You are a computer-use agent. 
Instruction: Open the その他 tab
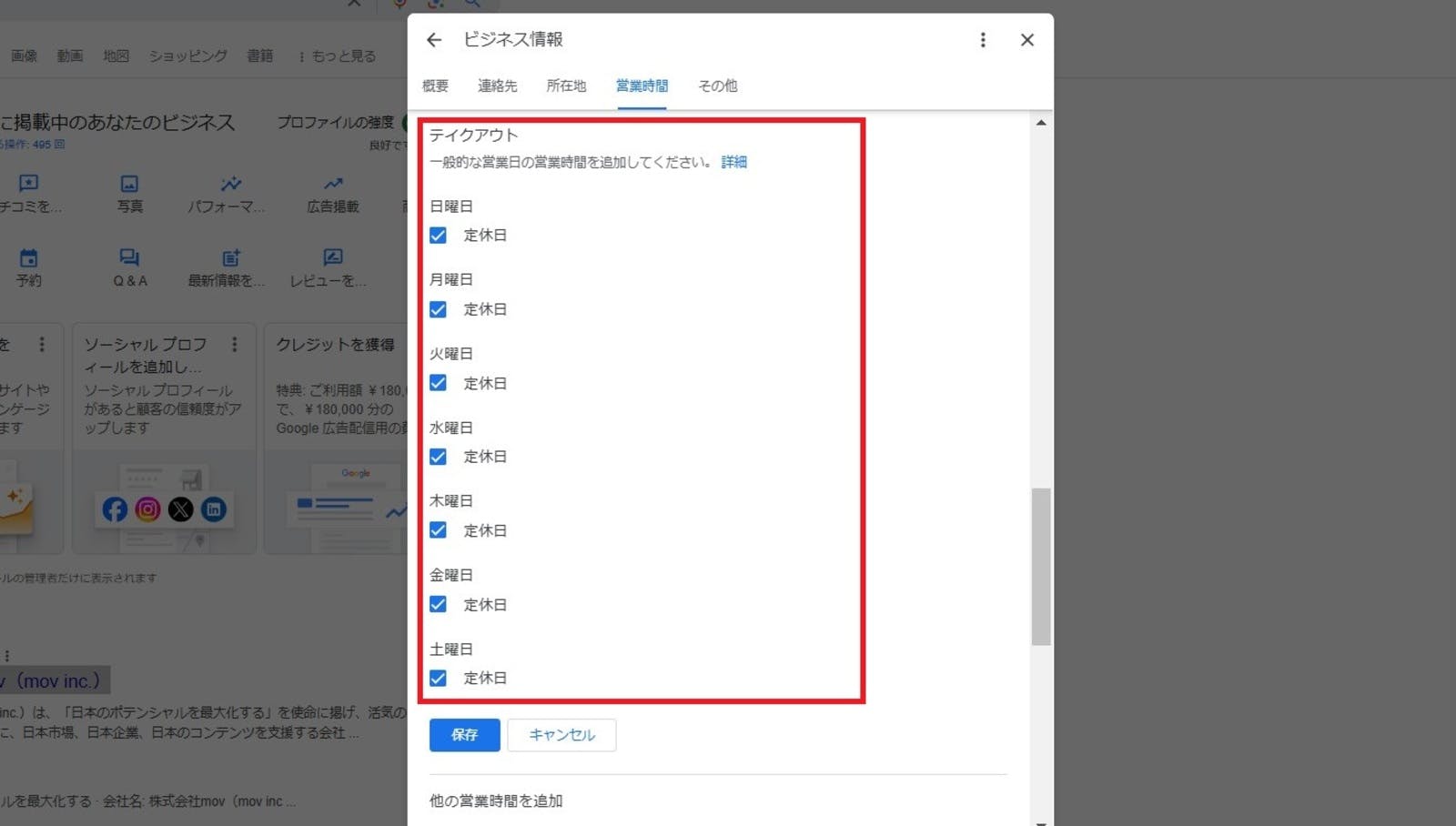(717, 86)
